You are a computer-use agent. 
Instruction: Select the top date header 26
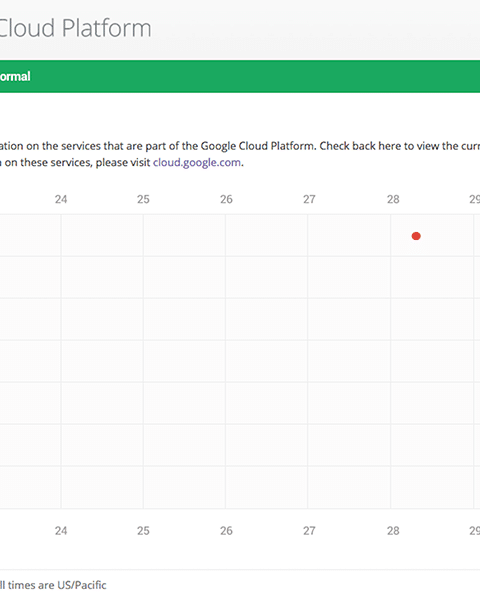pos(226,199)
